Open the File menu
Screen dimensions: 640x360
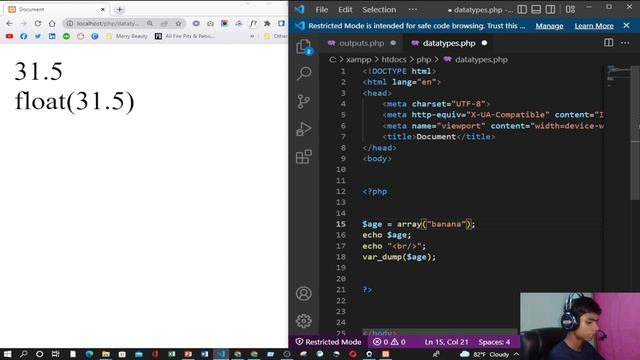[x=322, y=9]
